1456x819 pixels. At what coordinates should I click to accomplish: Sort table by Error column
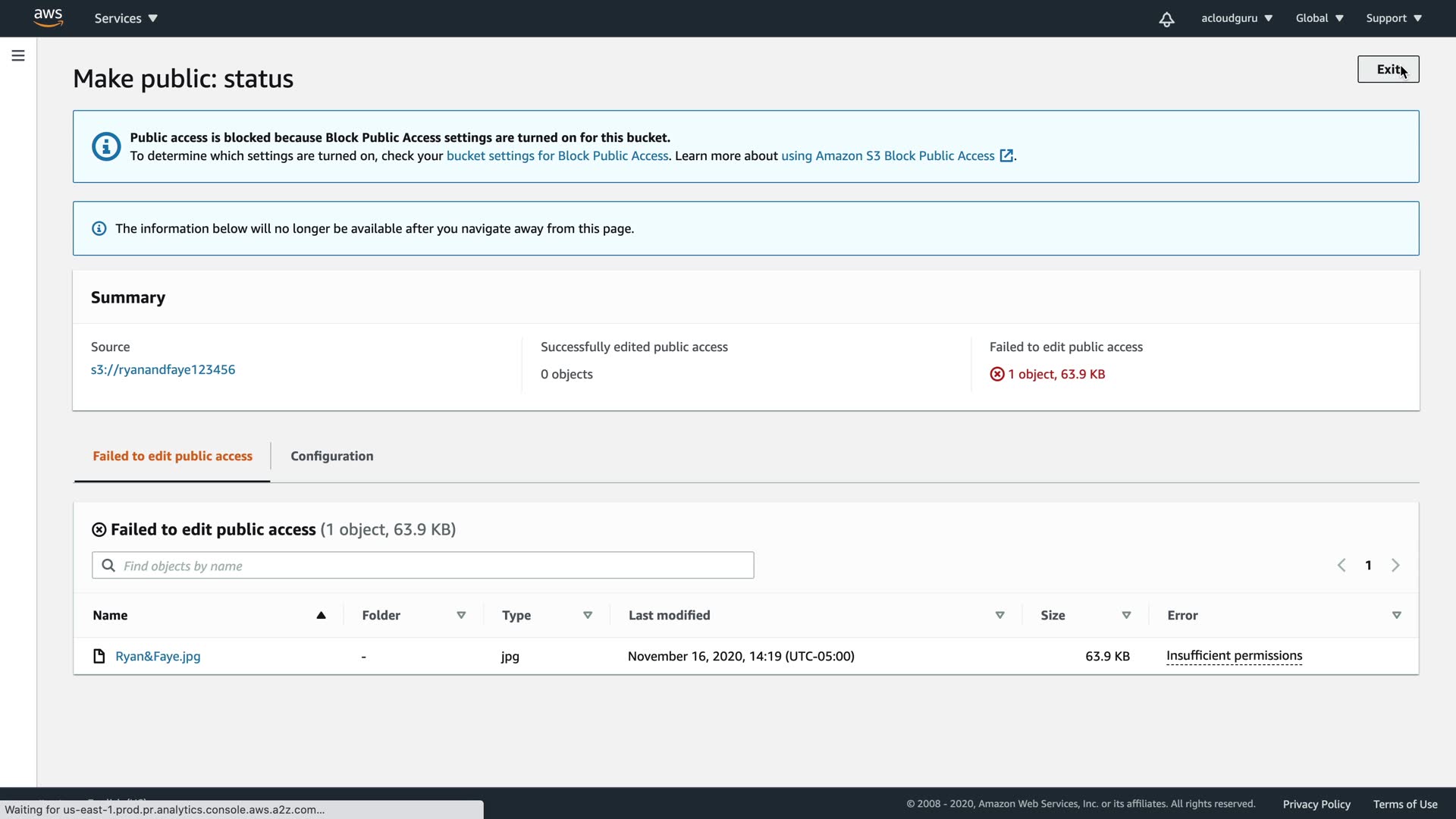click(x=1396, y=615)
